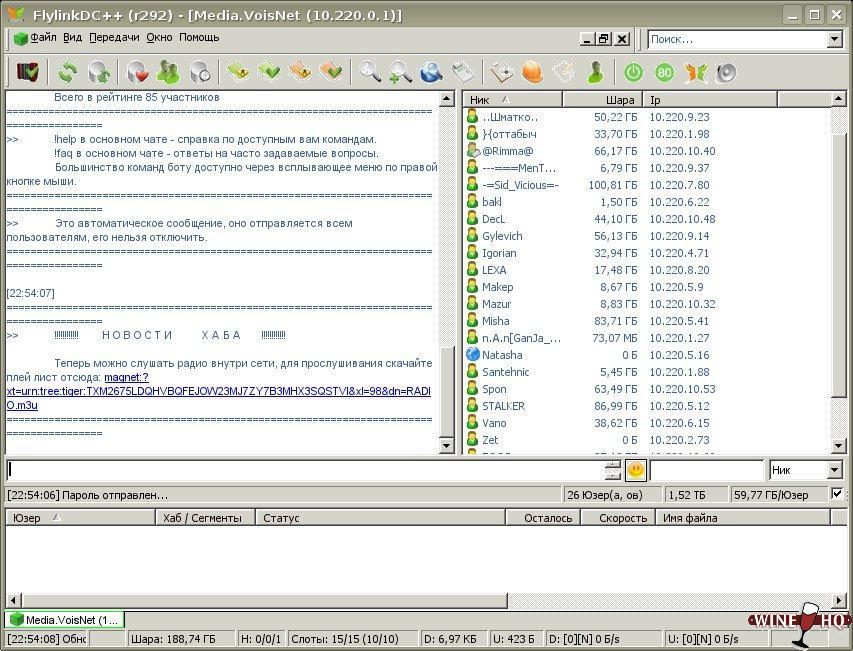Toggle the checkbox in hub status bar

coord(837,494)
